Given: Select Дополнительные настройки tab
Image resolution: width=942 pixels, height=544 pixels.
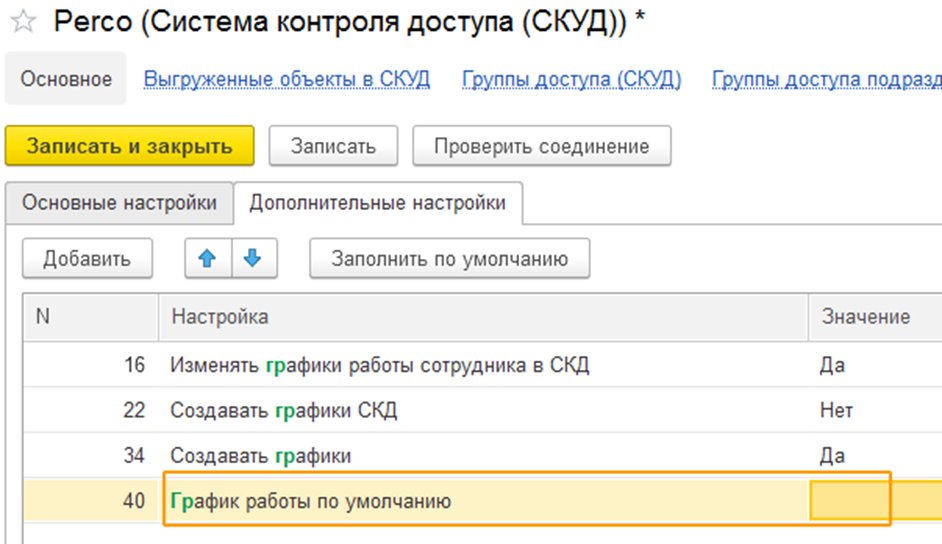Looking at the screenshot, I should pos(377,203).
